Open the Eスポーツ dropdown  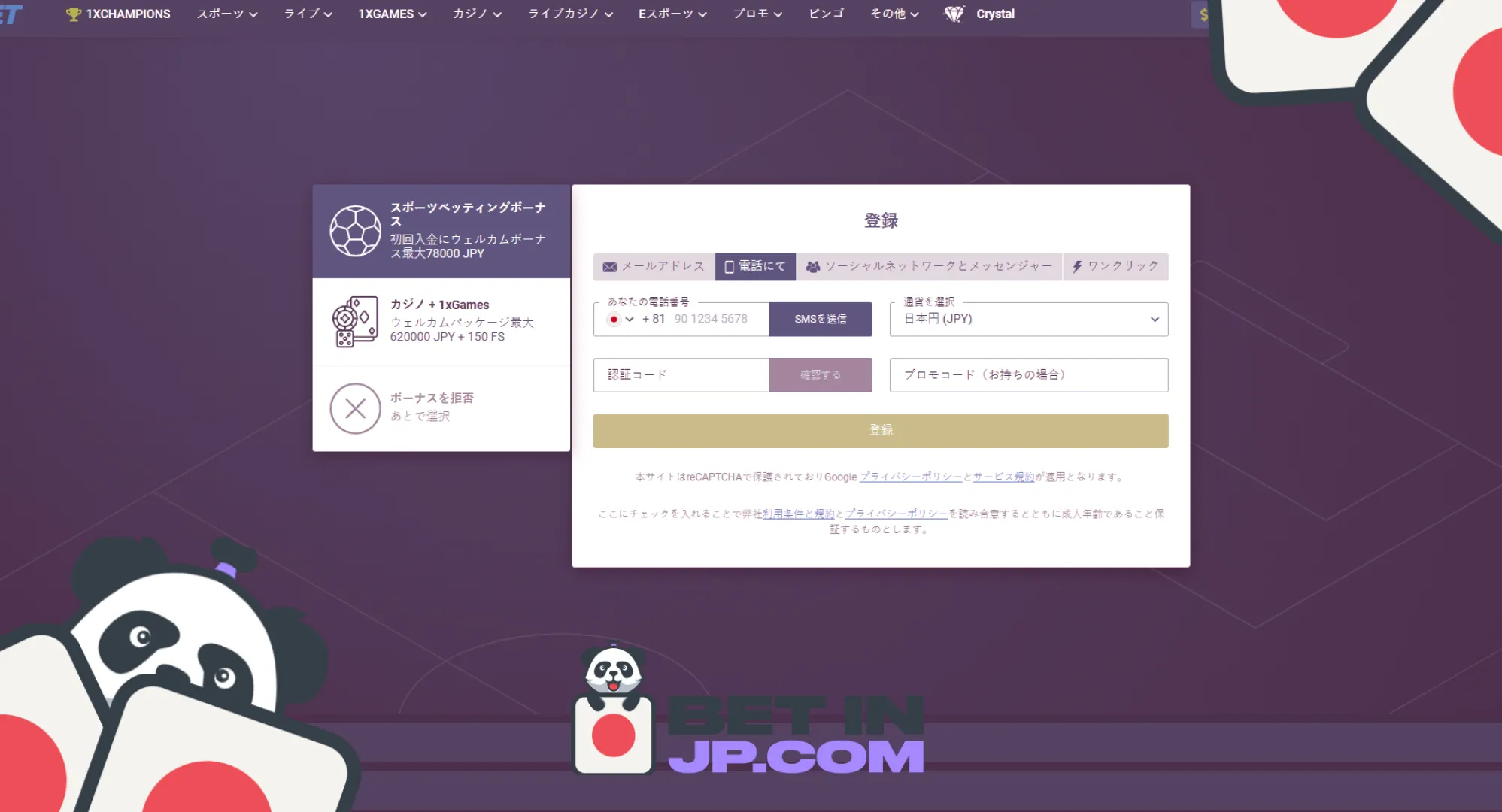[x=673, y=14]
